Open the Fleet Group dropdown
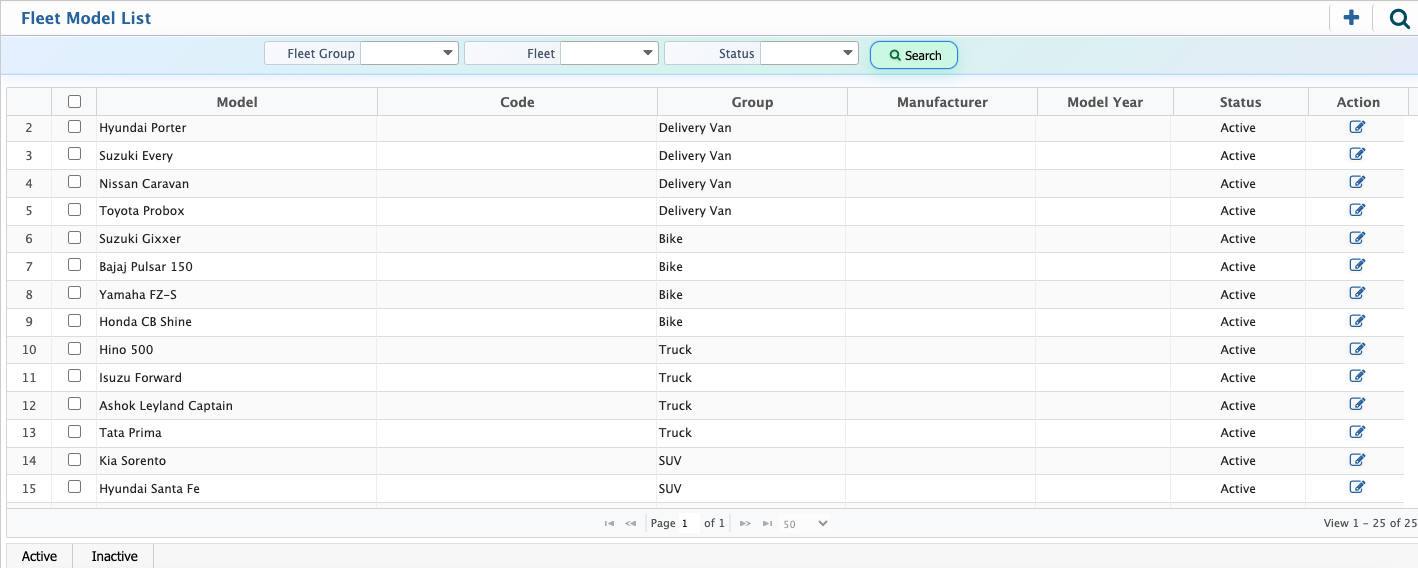The height and width of the screenshot is (568, 1418). [409, 53]
